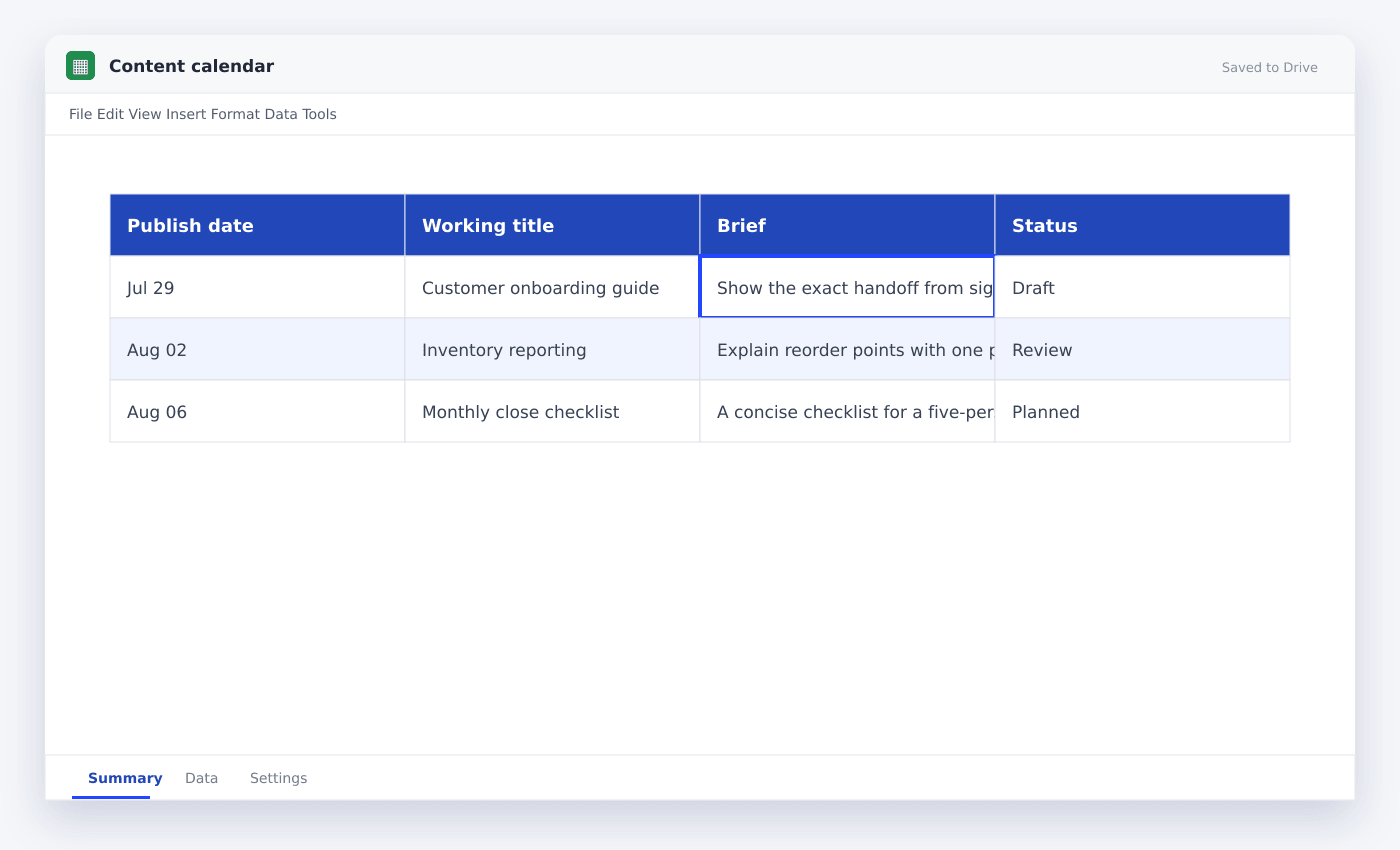Select the Publish date column header

point(257,225)
